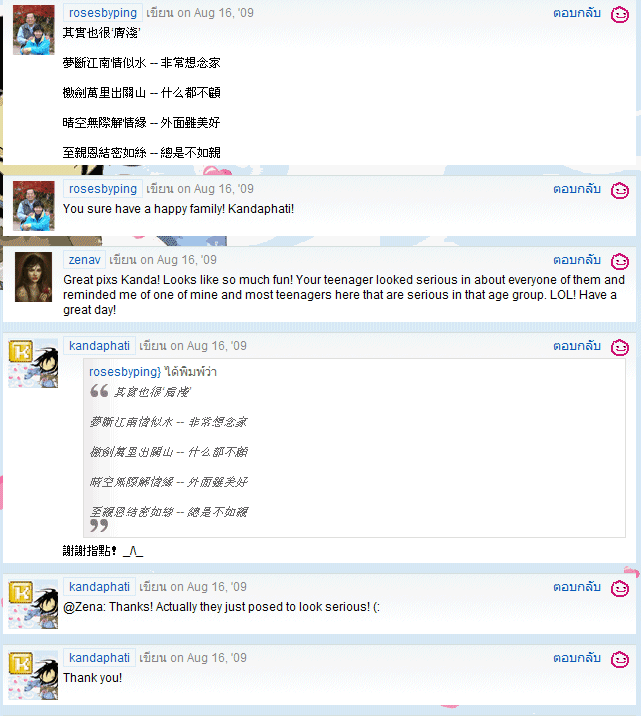Viewport: 641px width, 716px height.
Task: Open kandaphati avatar beside 'Thank you!' comment
Action: point(33,675)
